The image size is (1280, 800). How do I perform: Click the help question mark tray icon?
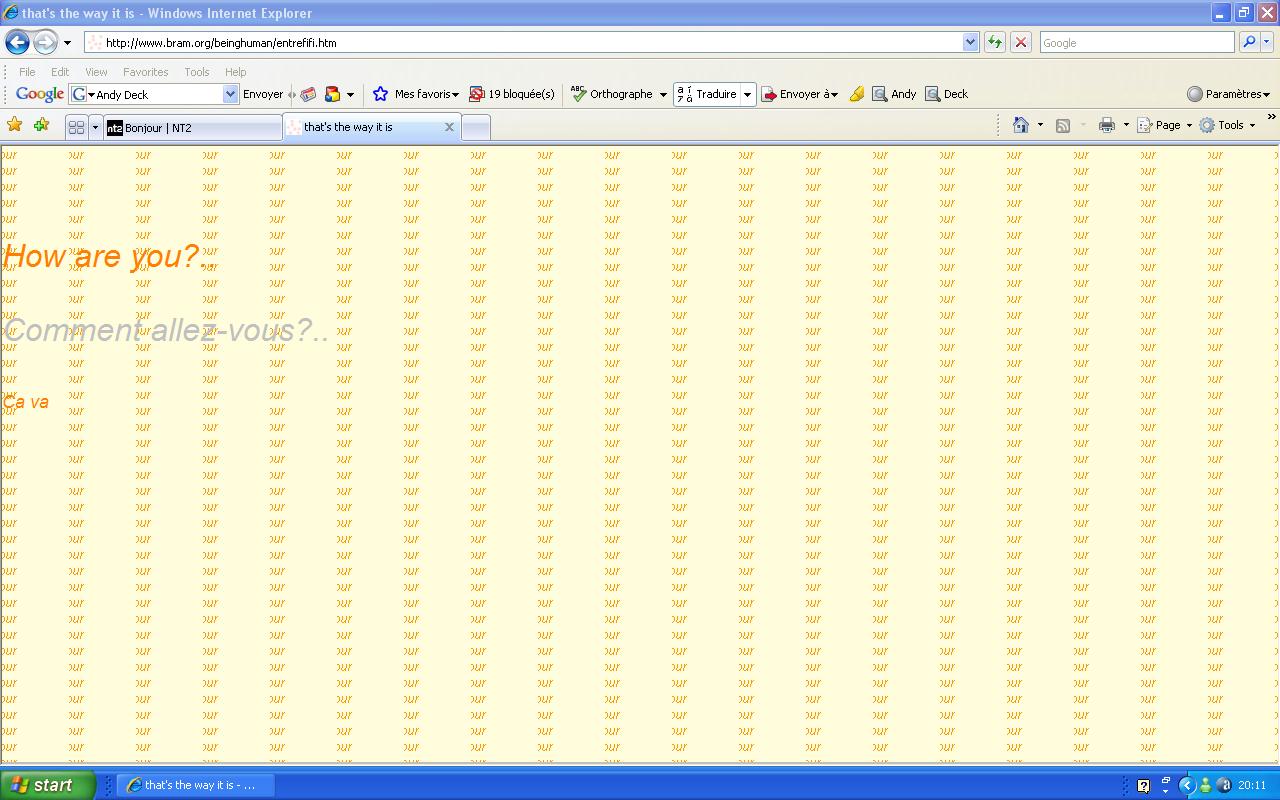pyautogui.click(x=1144, y=786)
